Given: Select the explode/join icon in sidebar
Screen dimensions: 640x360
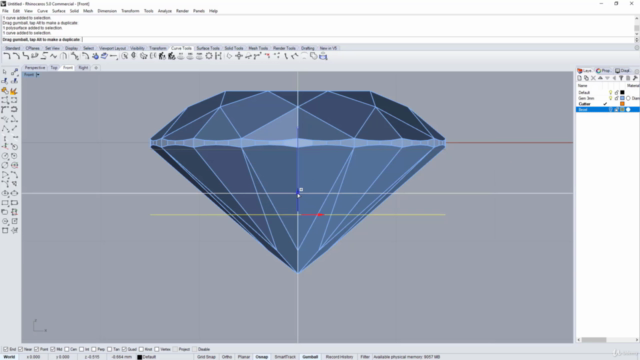Looking at the screenshot, I should pos(14,91).
